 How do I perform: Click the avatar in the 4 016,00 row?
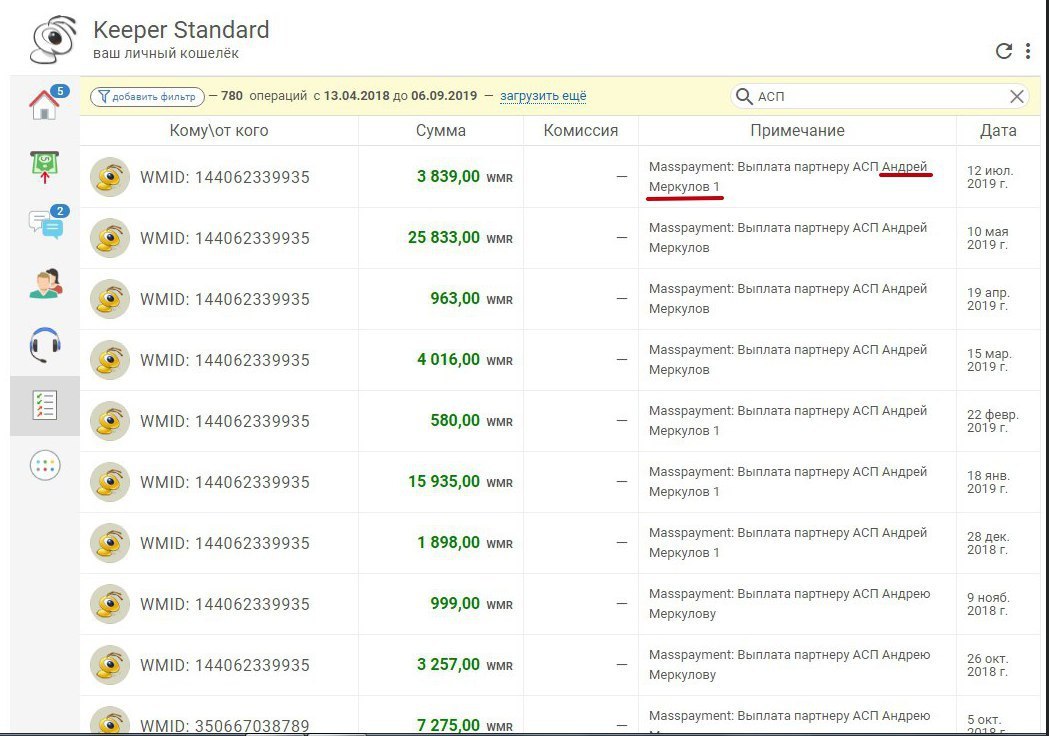pos(110,360)
